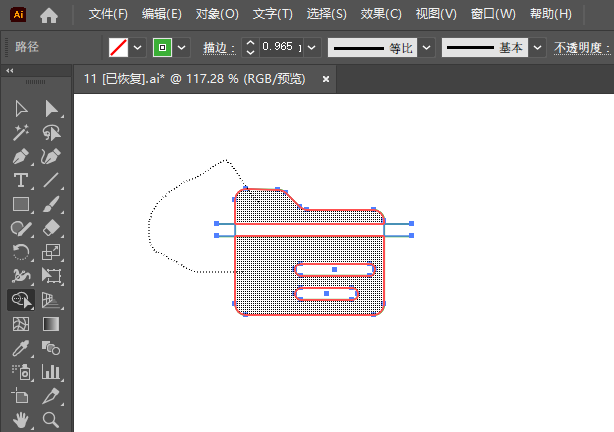
Task: Open the 窗口(W) menu
Action: [493, 14]
